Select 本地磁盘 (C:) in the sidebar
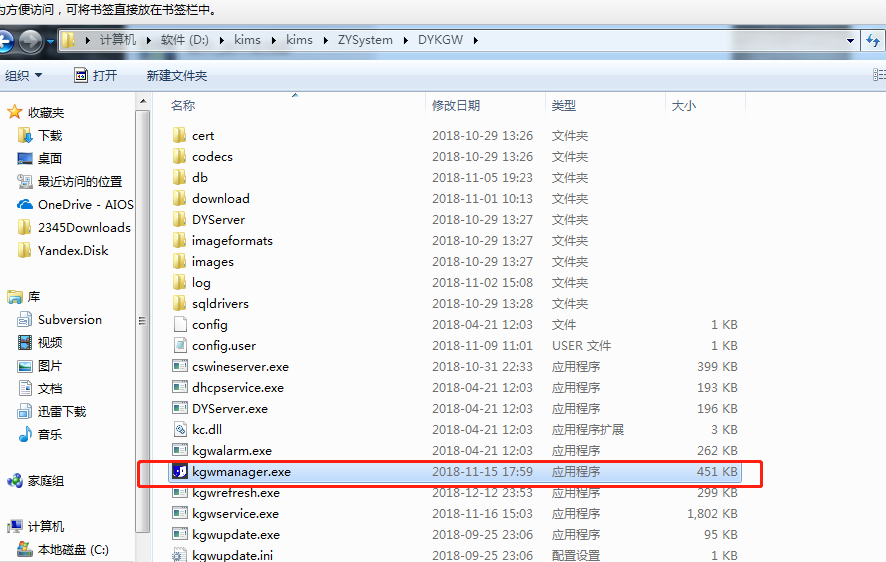The image size is (886, 562). 73,550
